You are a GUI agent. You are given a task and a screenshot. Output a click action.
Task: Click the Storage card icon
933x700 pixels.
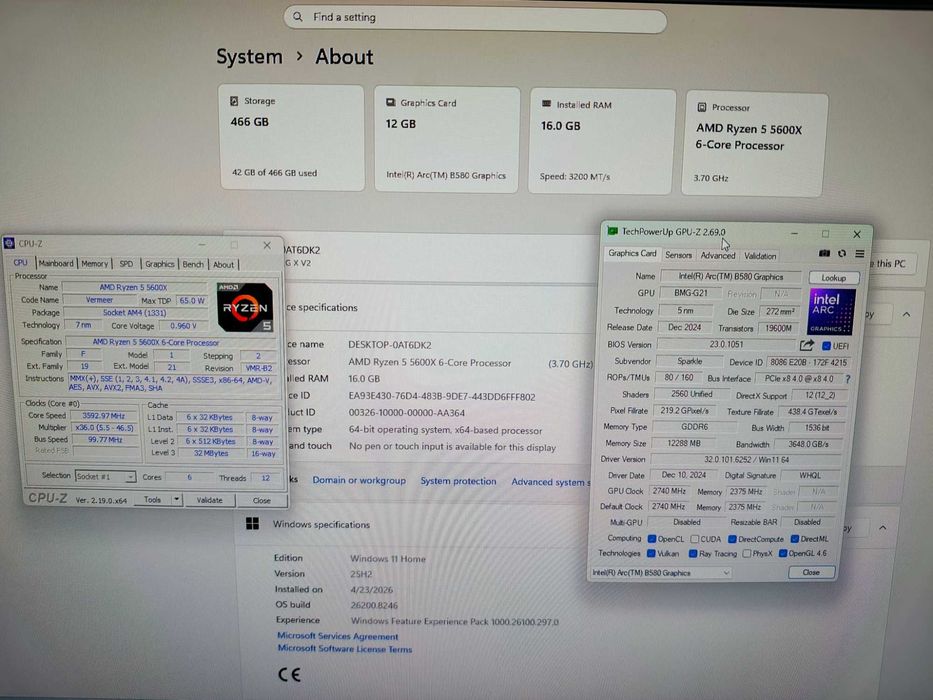234,101
